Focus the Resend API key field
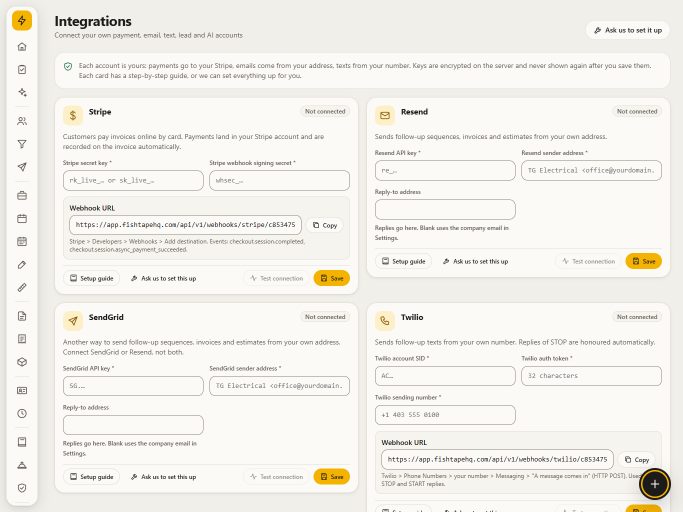The image size is (683, 512). tap(445, 170)
